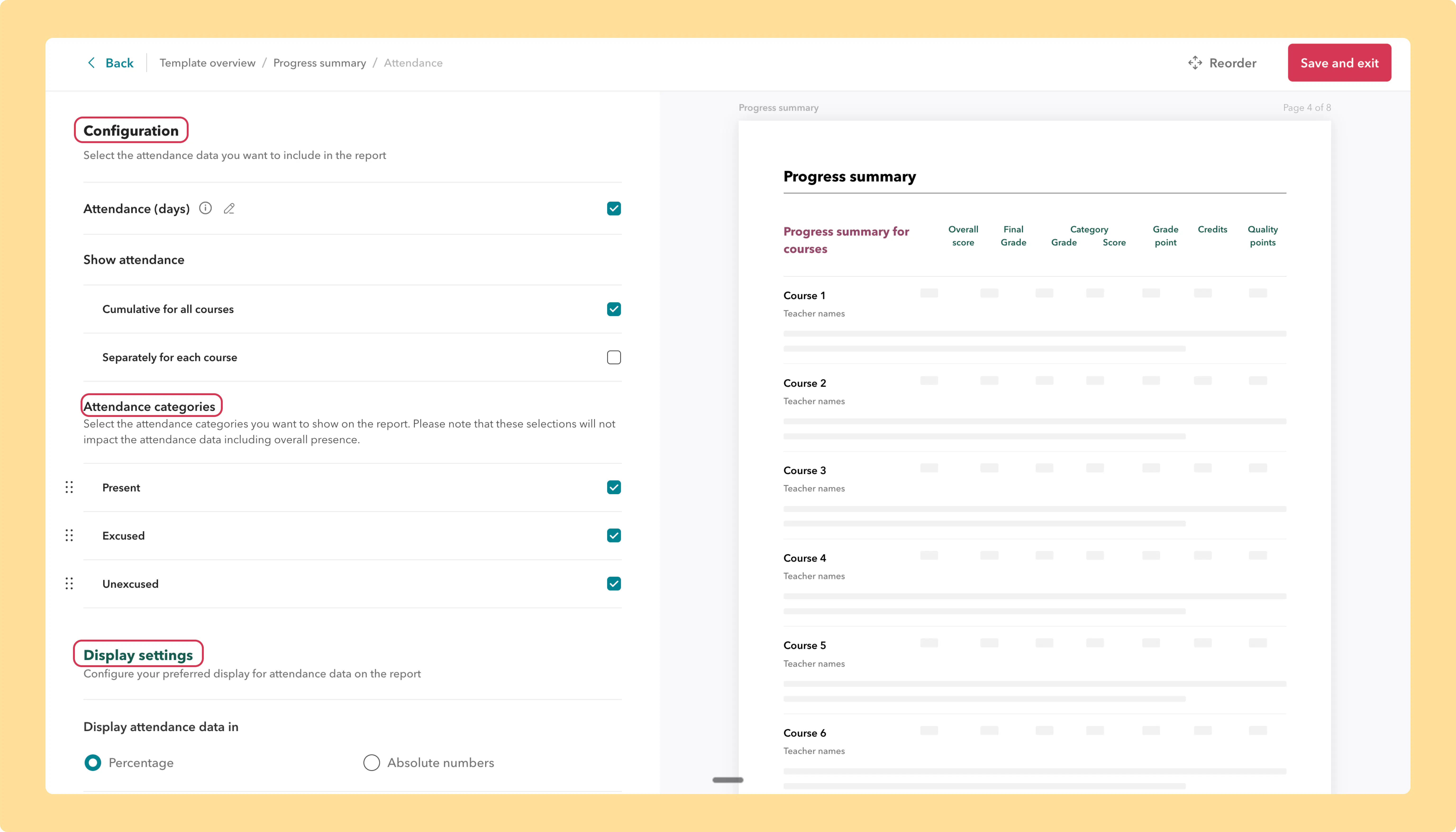Click Course 6 in the preview

point(805,733)
